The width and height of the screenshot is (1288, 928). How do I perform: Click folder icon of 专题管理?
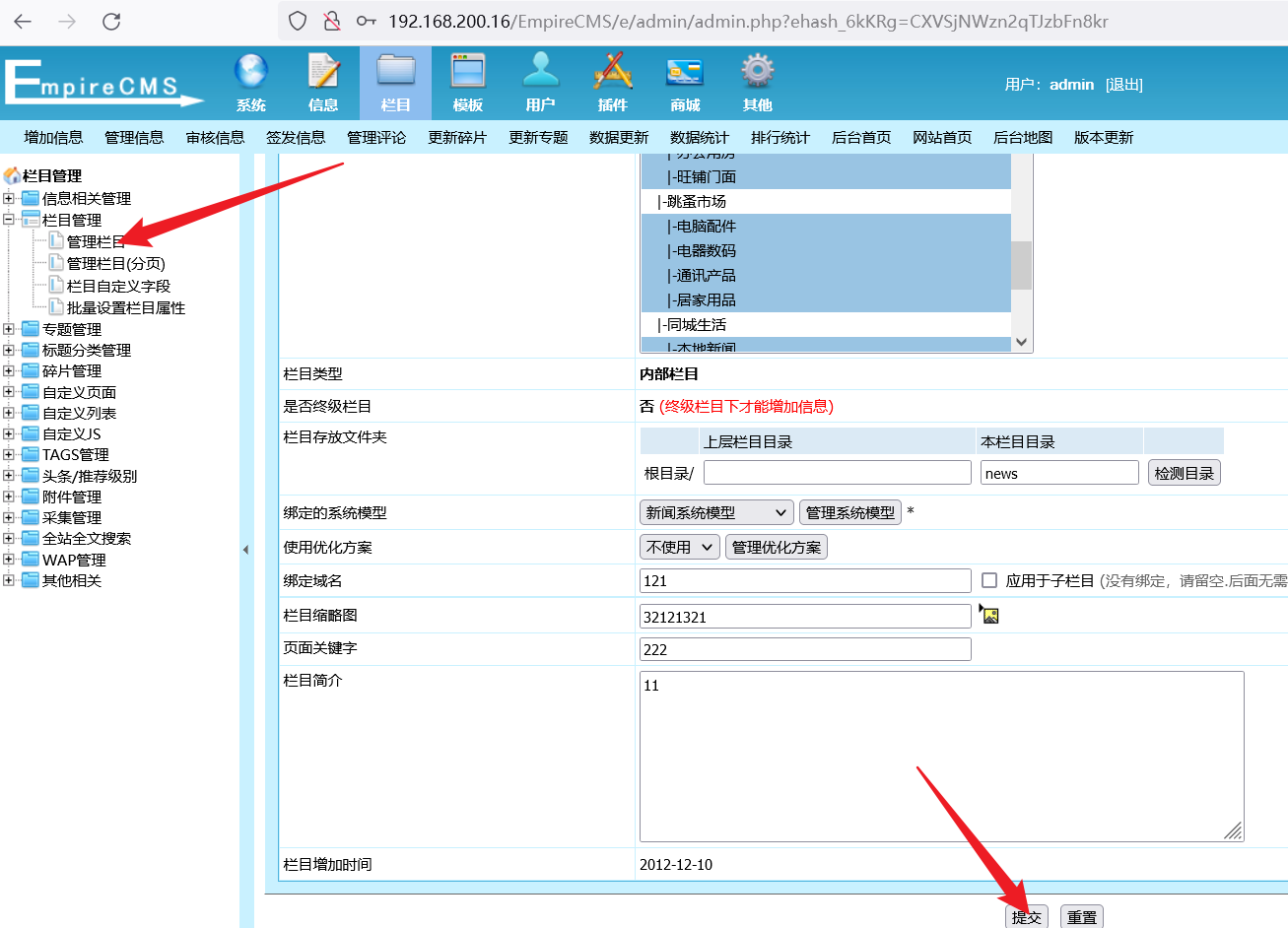coord(31,328)
